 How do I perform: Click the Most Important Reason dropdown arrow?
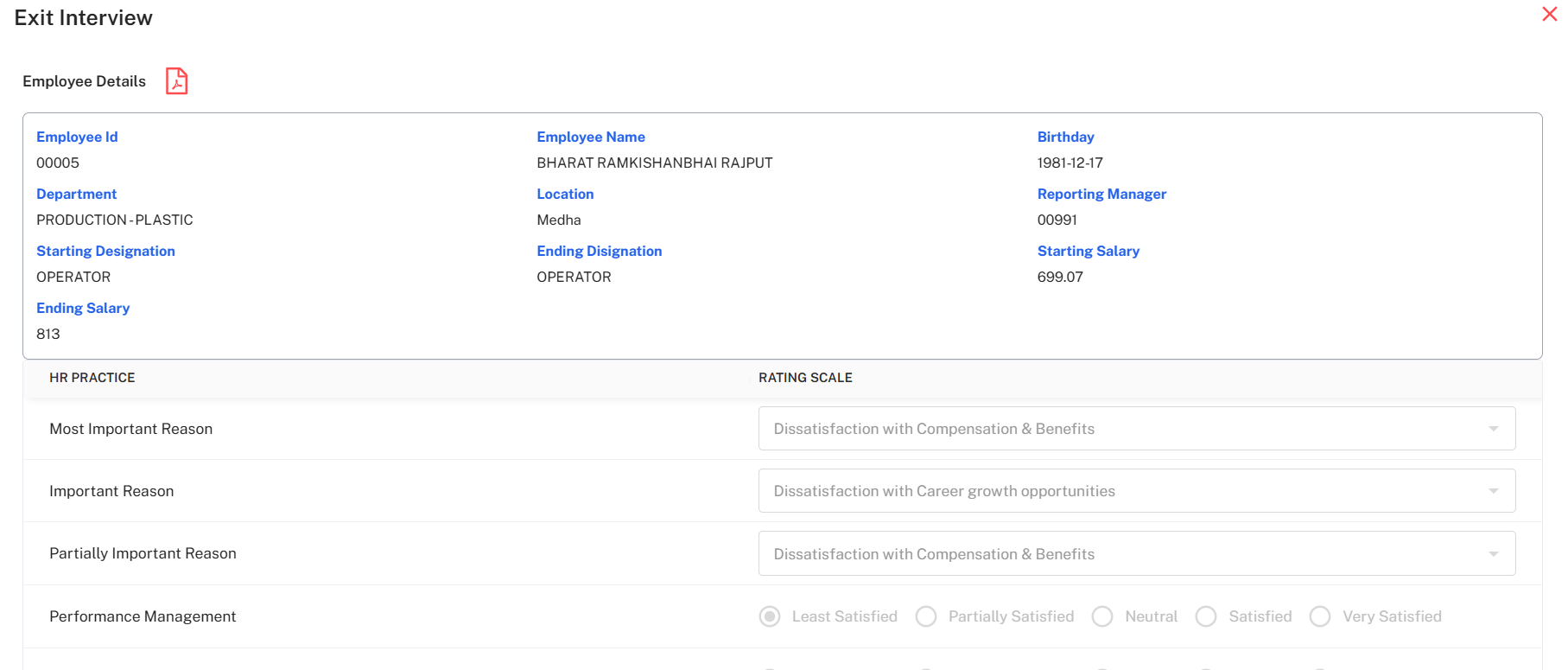(x=1493, y=429)
